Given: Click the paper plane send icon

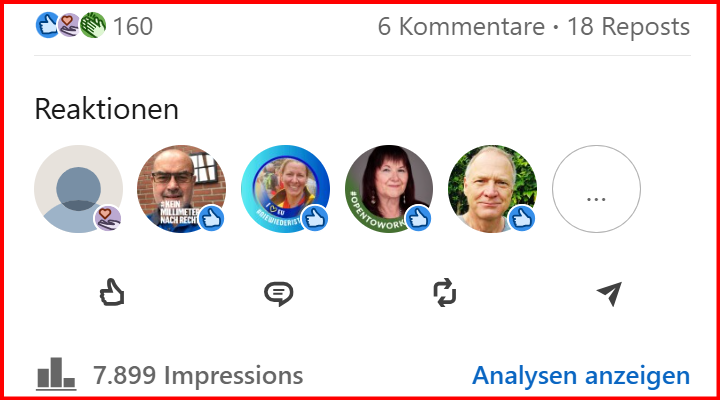Looking at the screenshot, I should 609,293.
